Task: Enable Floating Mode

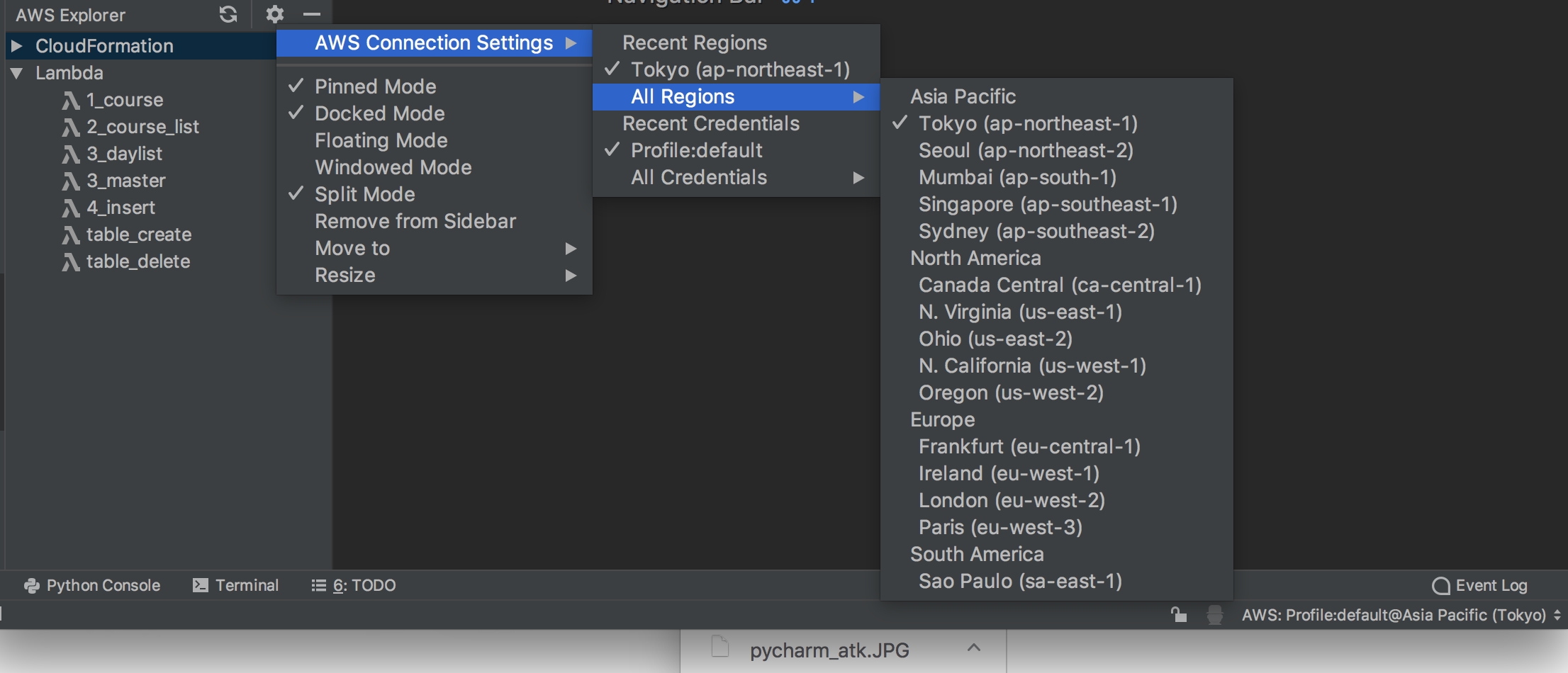Action: coord(434,140)
